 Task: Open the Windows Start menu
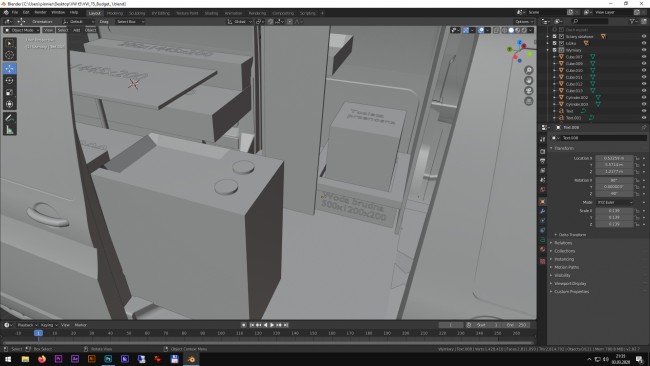point(8,359)
